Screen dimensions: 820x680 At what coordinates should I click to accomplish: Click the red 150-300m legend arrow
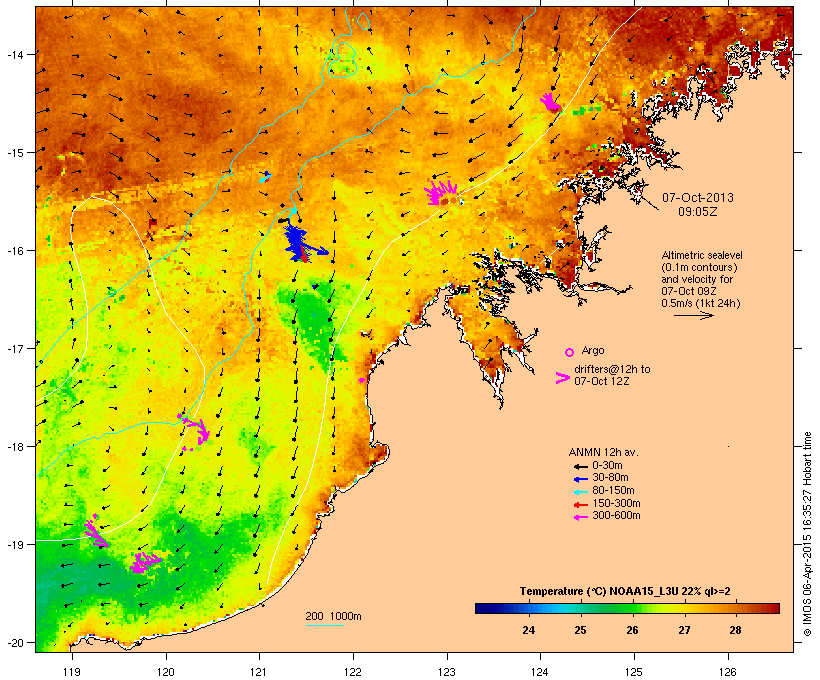point(580,504)
